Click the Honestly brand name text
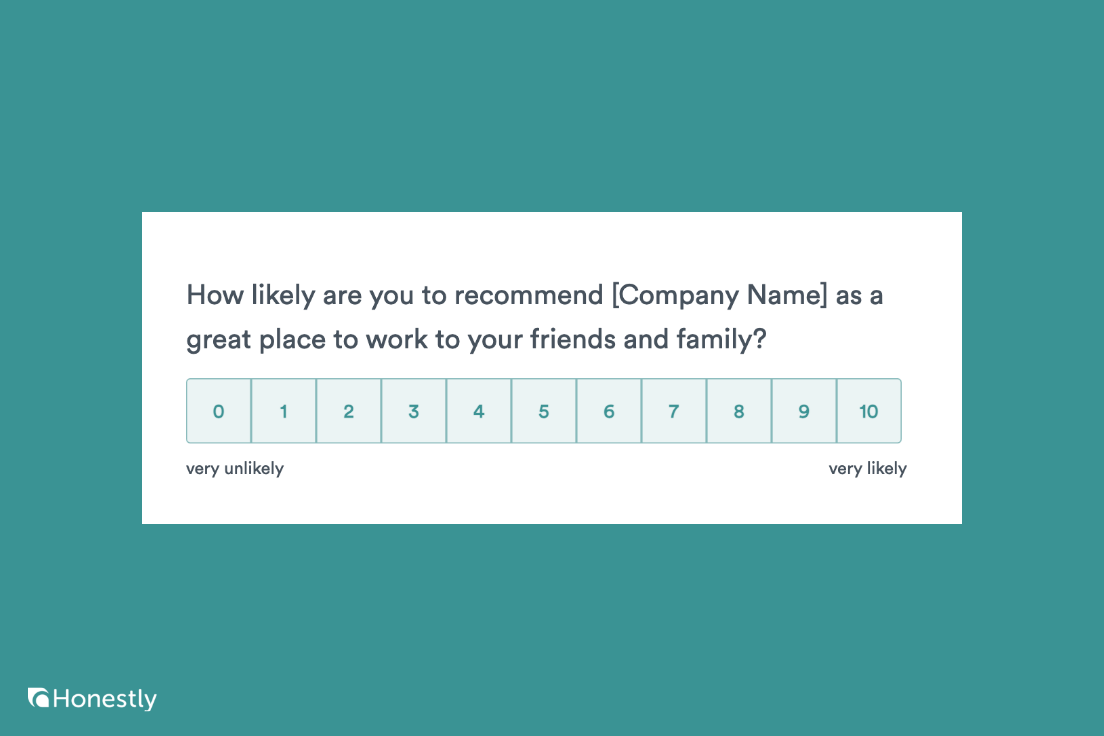Image resolution: width=1104 pixels, height=736 pixels. pos(105,699)
